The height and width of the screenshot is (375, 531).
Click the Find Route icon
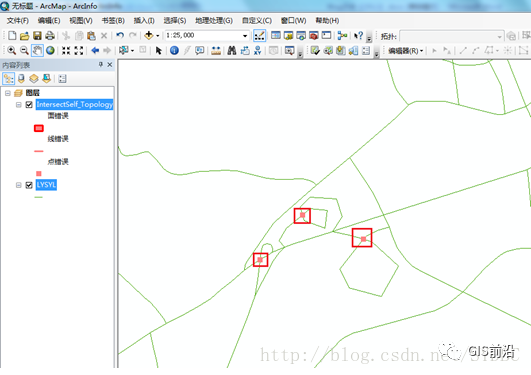pyautogui.click(x=245, y=50)
